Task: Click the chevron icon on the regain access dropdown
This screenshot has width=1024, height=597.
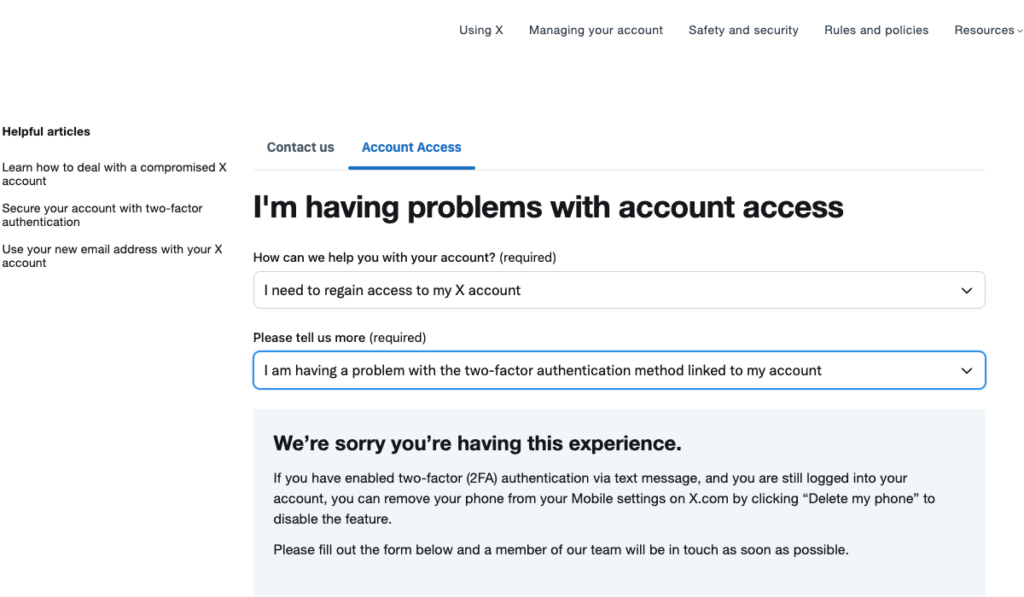Action: point(967,290)
